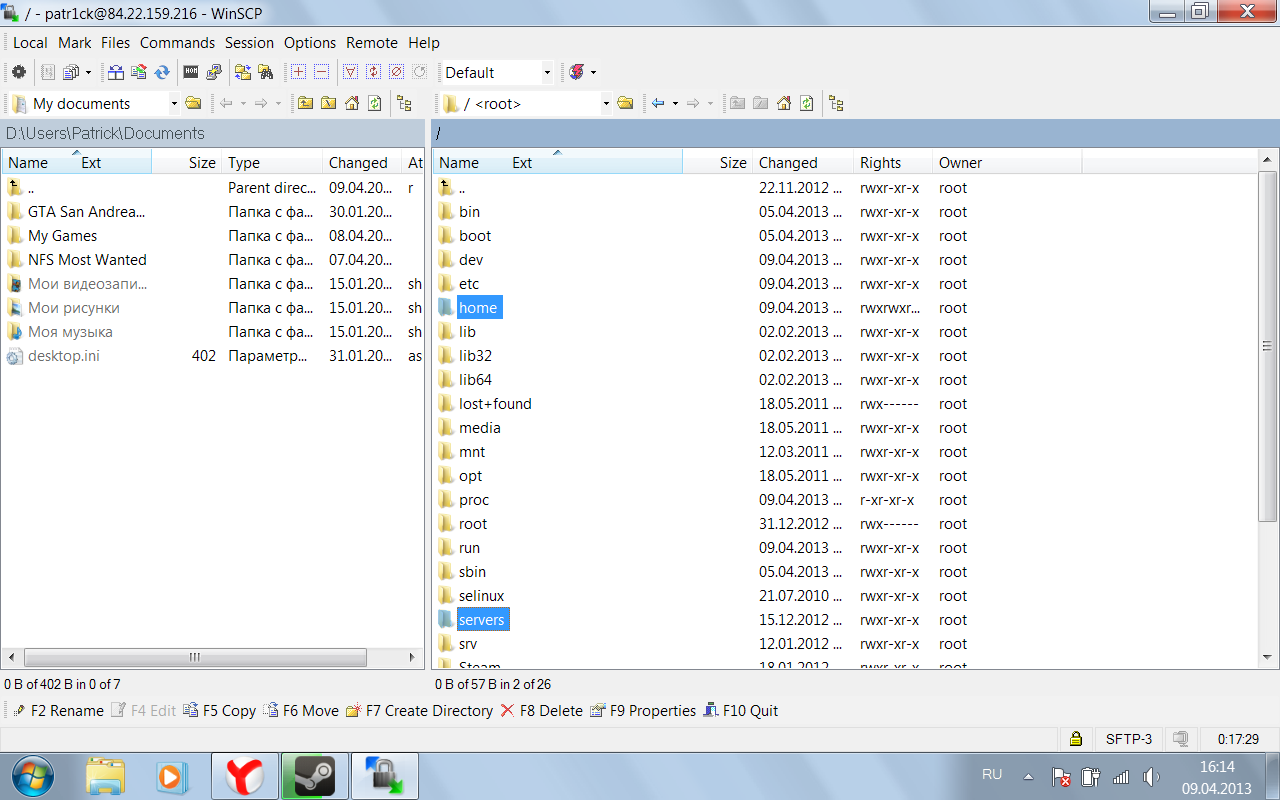Viewport: 1280px width, 800px height.
Task: Click the Synchronize toolbar icon
Action: 139,72
